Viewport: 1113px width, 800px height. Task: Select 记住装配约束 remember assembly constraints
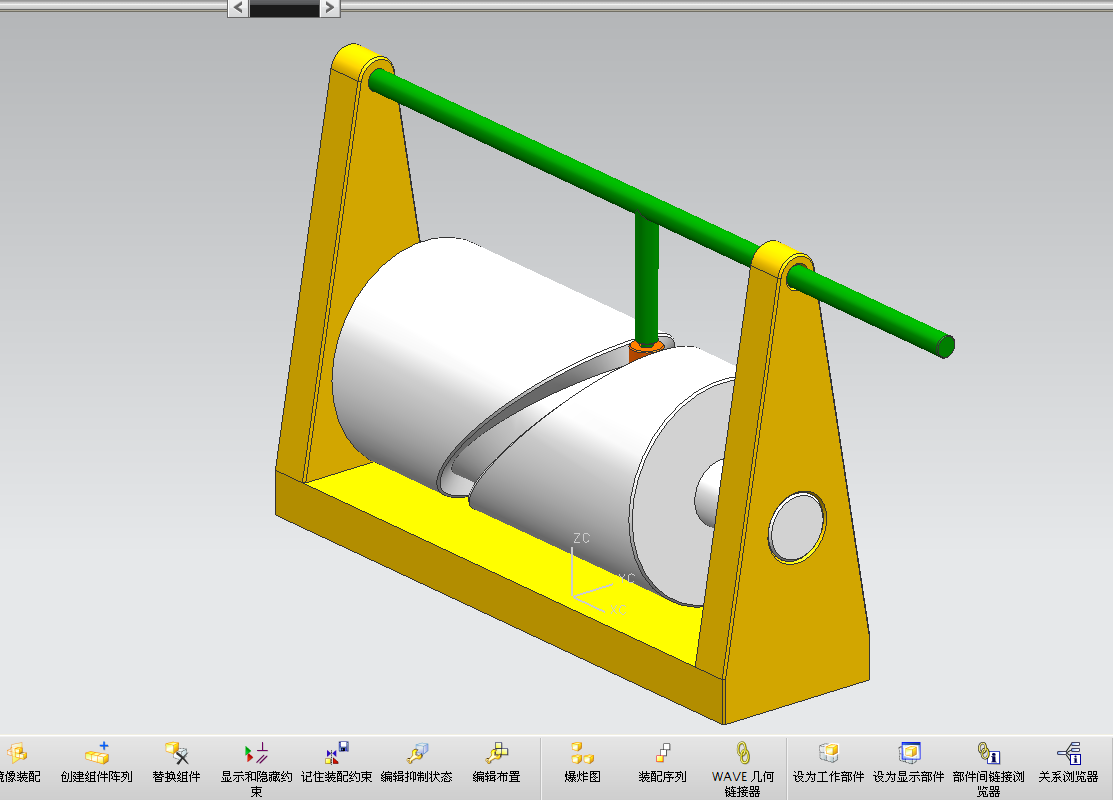[x=336, y=763]
